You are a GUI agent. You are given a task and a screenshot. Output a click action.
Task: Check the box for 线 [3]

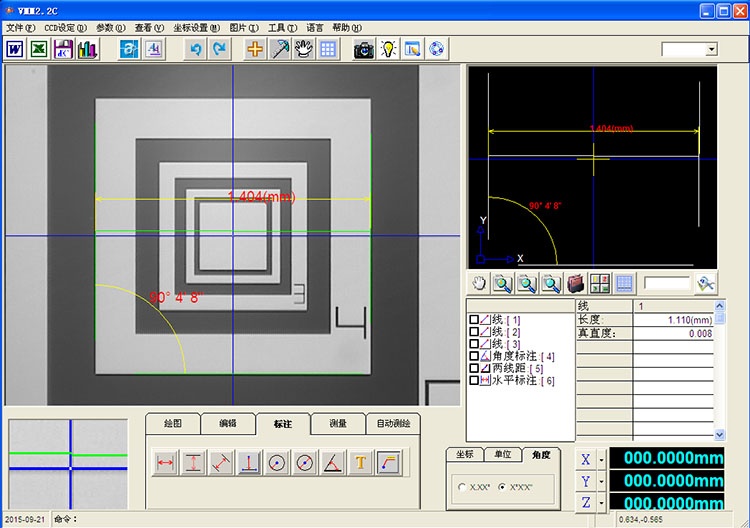pos(474,344)
